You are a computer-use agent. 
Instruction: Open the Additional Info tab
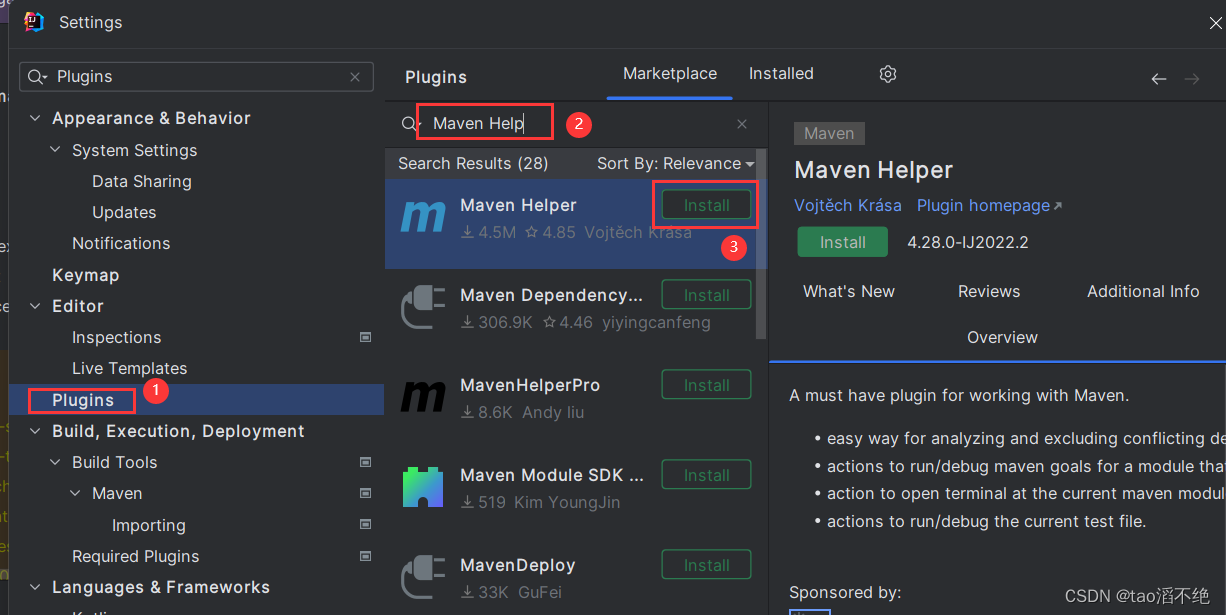tap(1143, 292)
